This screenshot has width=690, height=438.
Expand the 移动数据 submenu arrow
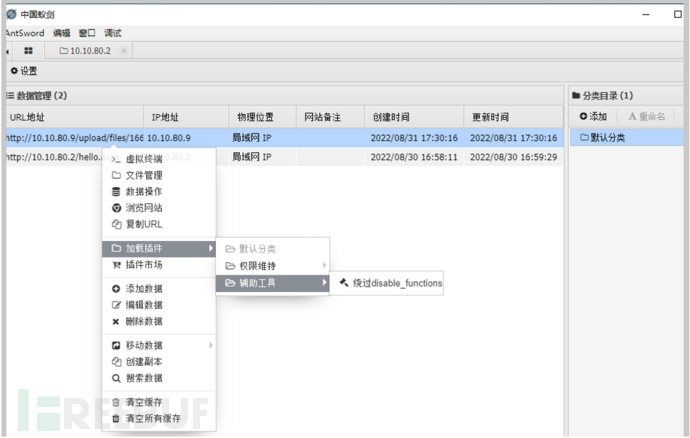[x=211, y=346]
